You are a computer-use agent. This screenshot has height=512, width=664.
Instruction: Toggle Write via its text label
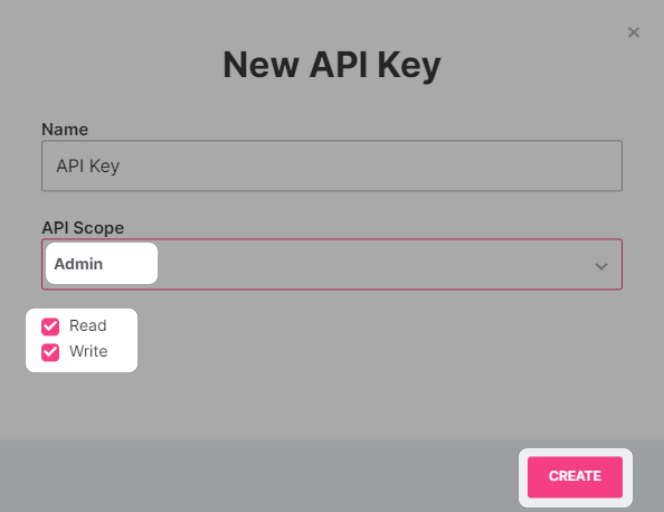[x=88, y=352]
